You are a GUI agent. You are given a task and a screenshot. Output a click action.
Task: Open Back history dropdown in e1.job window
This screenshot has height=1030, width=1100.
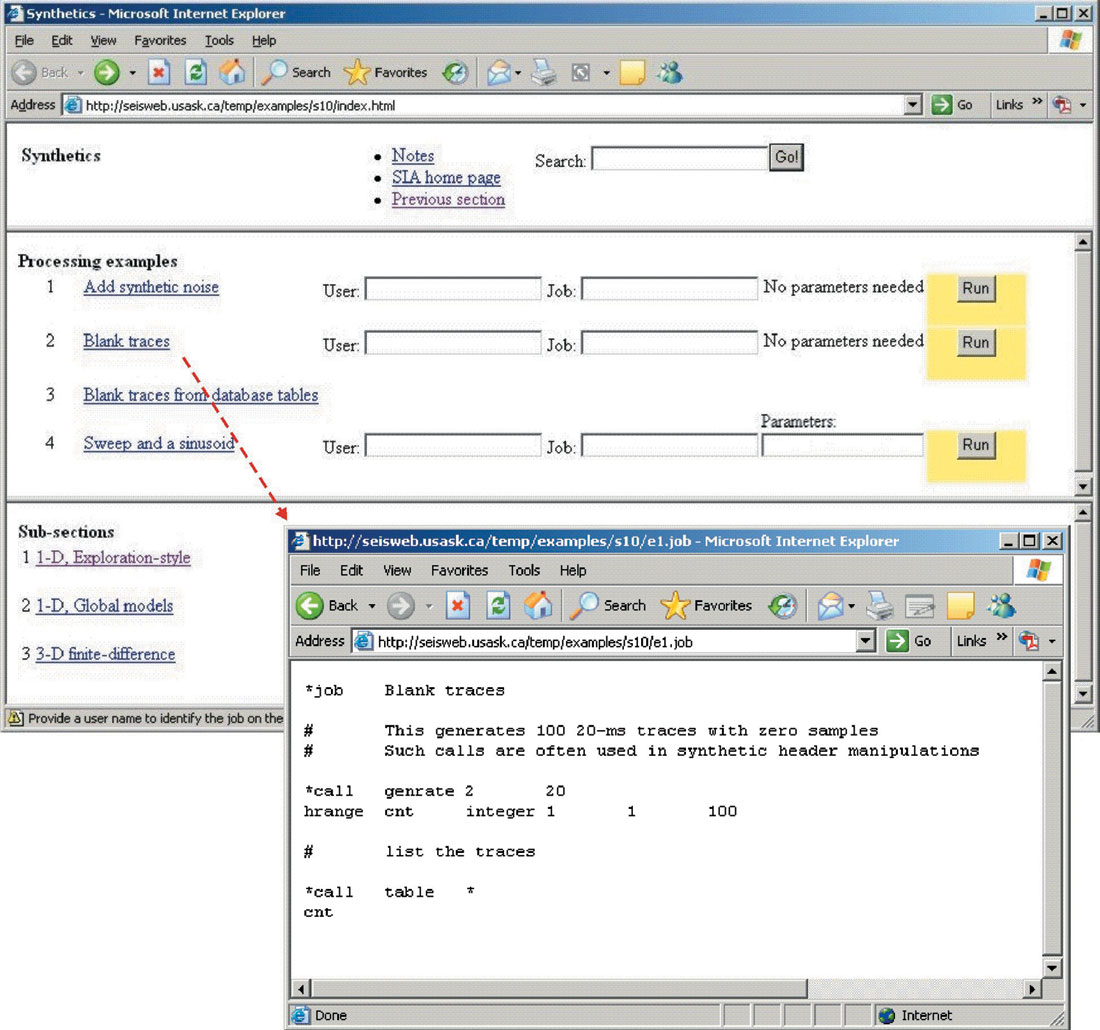[x=372, y=606]
